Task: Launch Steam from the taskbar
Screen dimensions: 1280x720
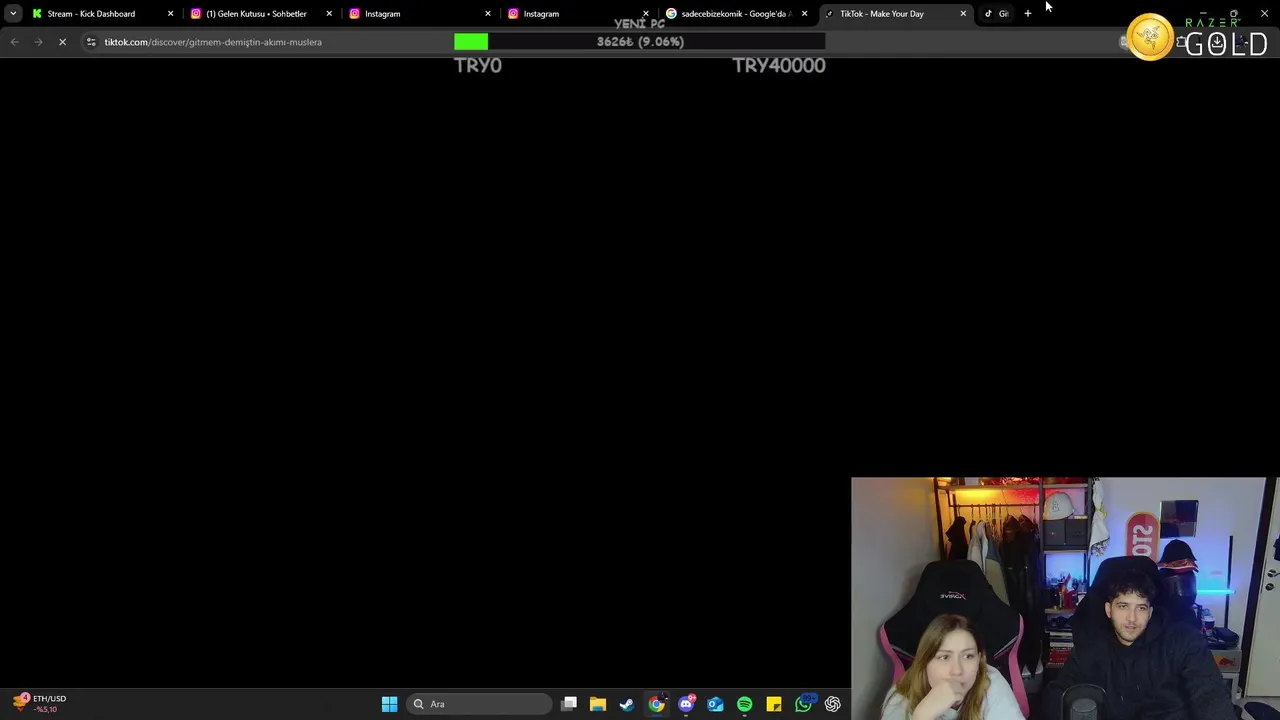Action: [627, 704]
